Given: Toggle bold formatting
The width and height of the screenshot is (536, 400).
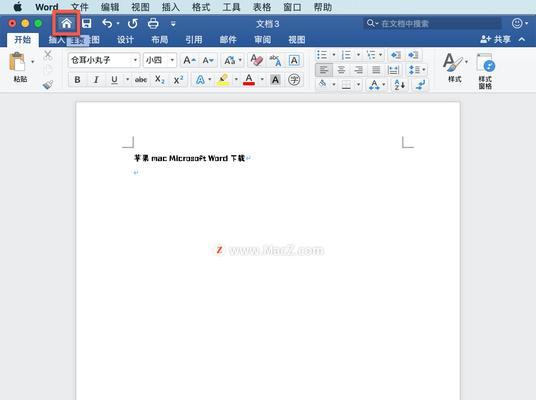Looking at the screenshot, I should (78, 80).
